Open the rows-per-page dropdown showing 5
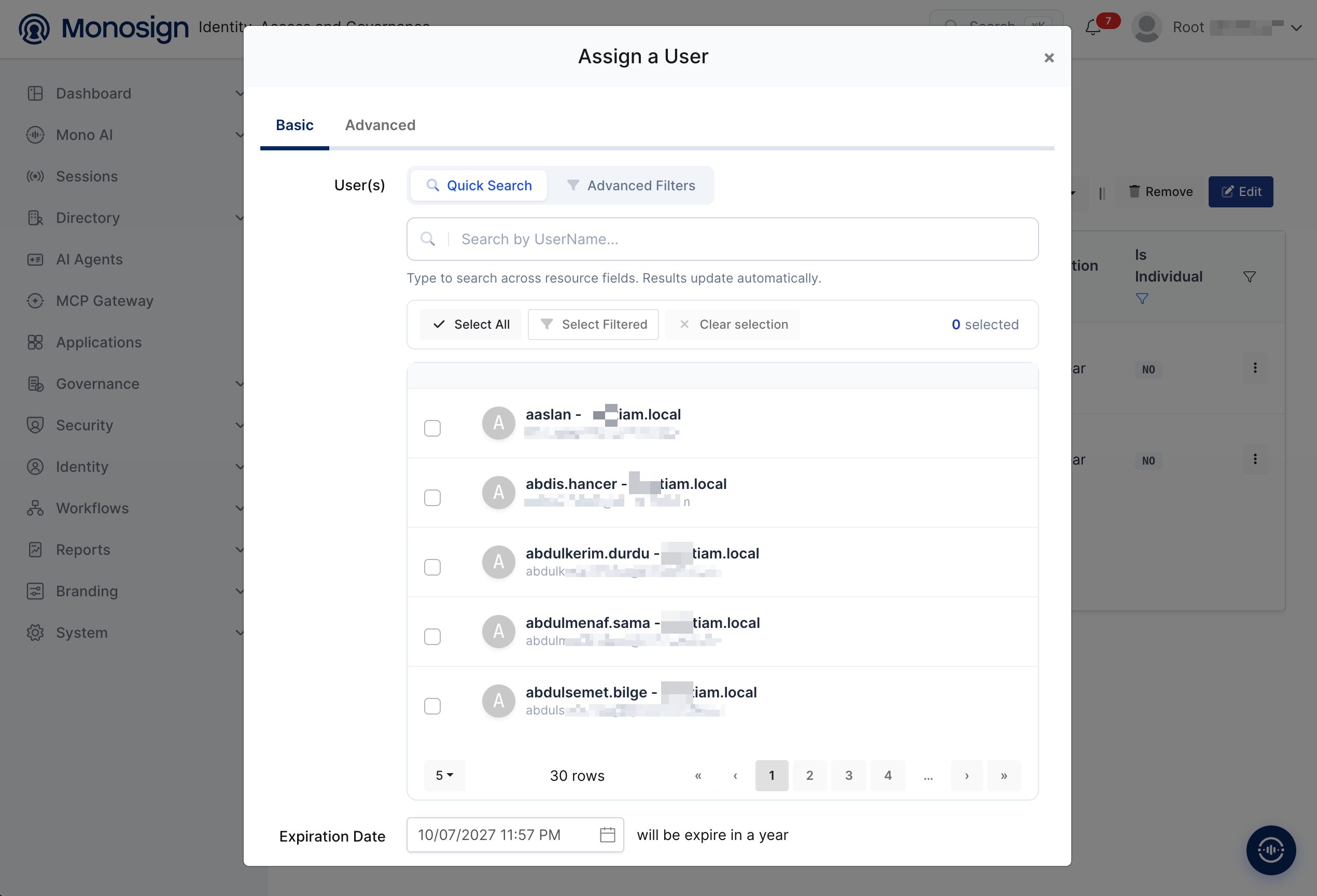 click(444, 775)
